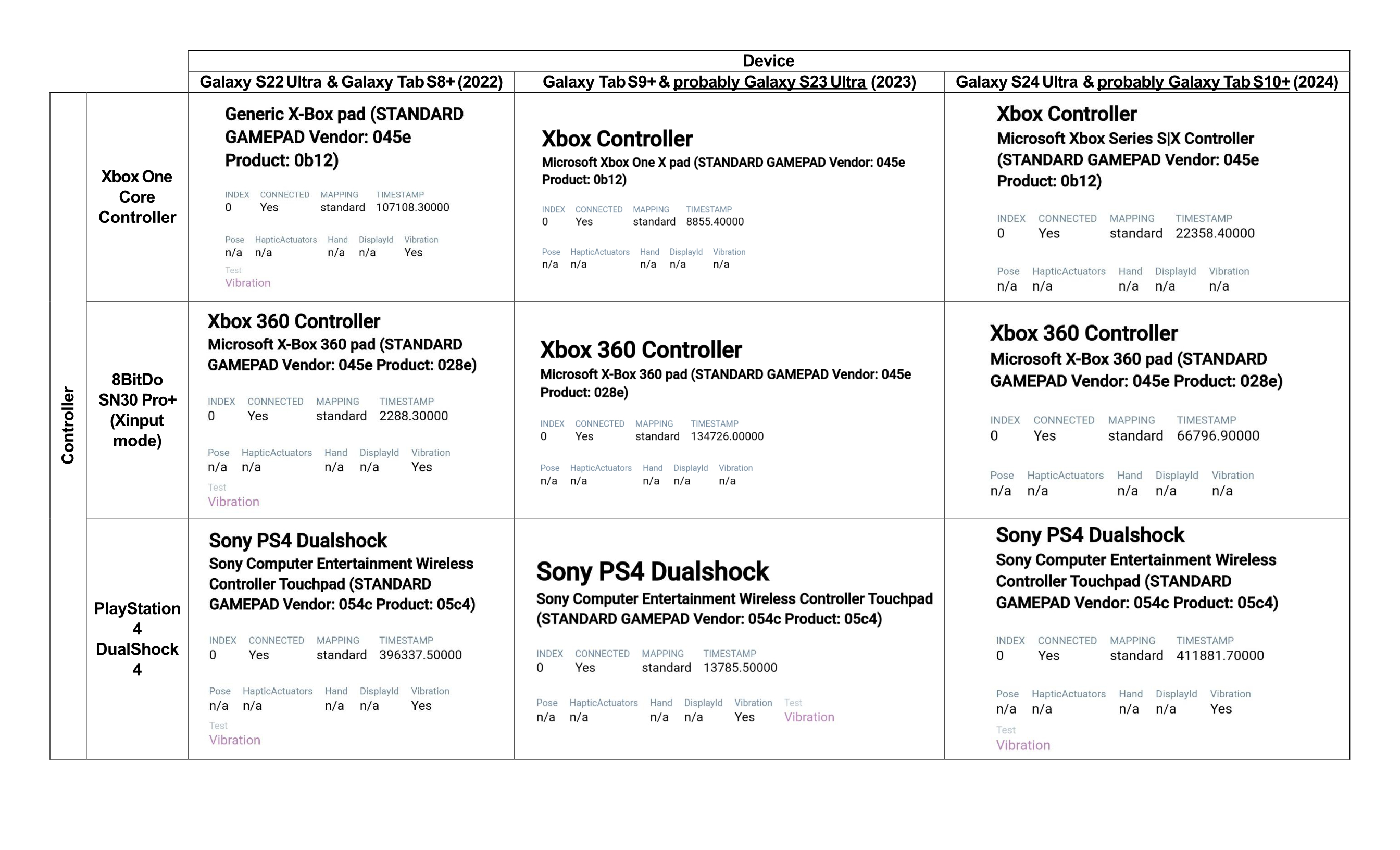The image size is (1400, 850).
Task: Click underlined "probably Galaxy S23 Ultra" text
Action: point(769,82)
